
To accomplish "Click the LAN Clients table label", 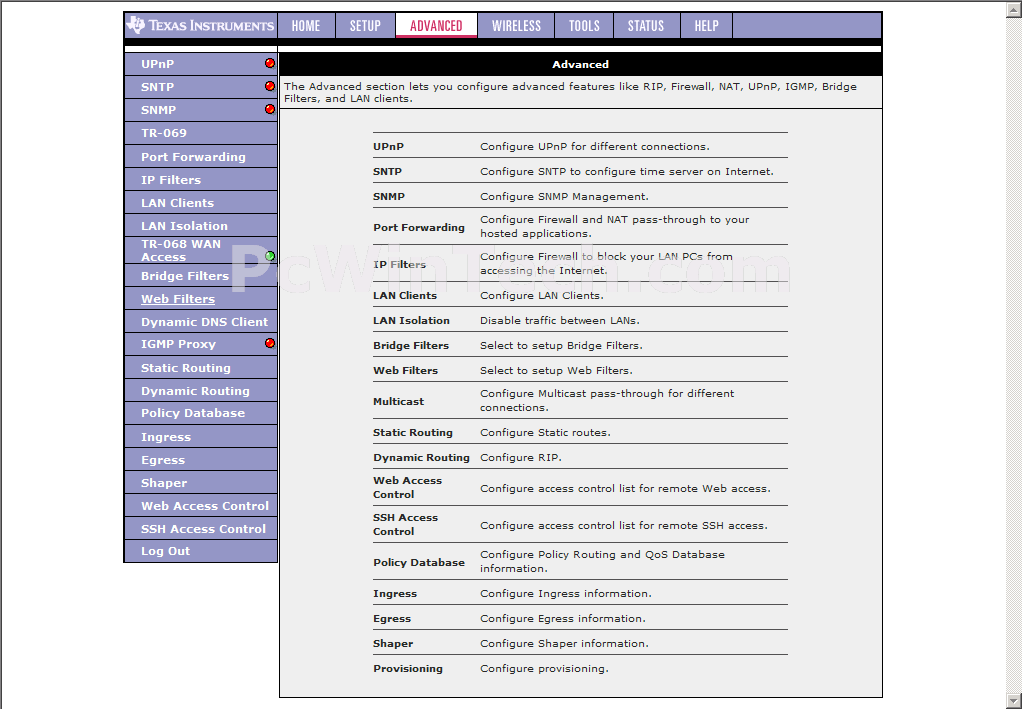I will [x=405, y=295].
